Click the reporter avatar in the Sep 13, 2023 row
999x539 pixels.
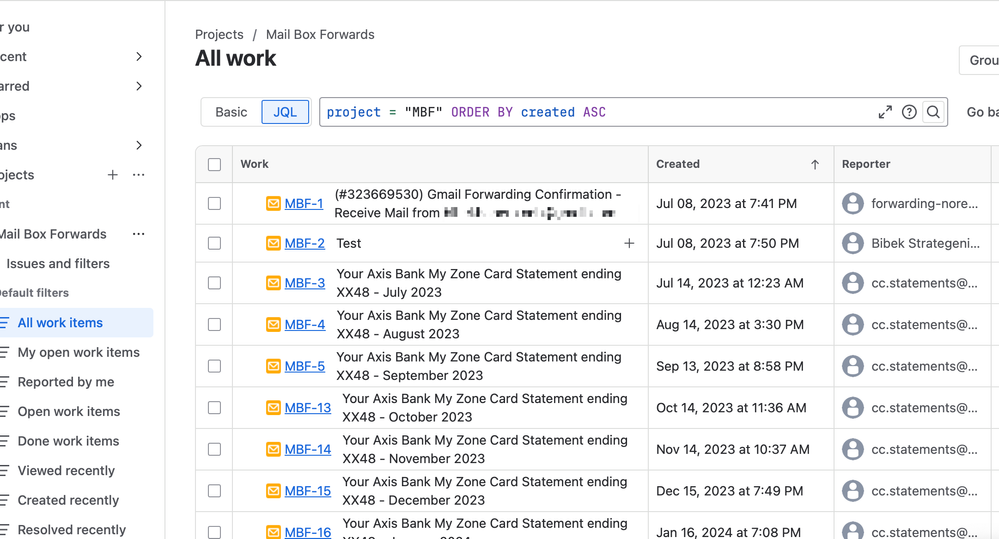[x=852, y=366]
